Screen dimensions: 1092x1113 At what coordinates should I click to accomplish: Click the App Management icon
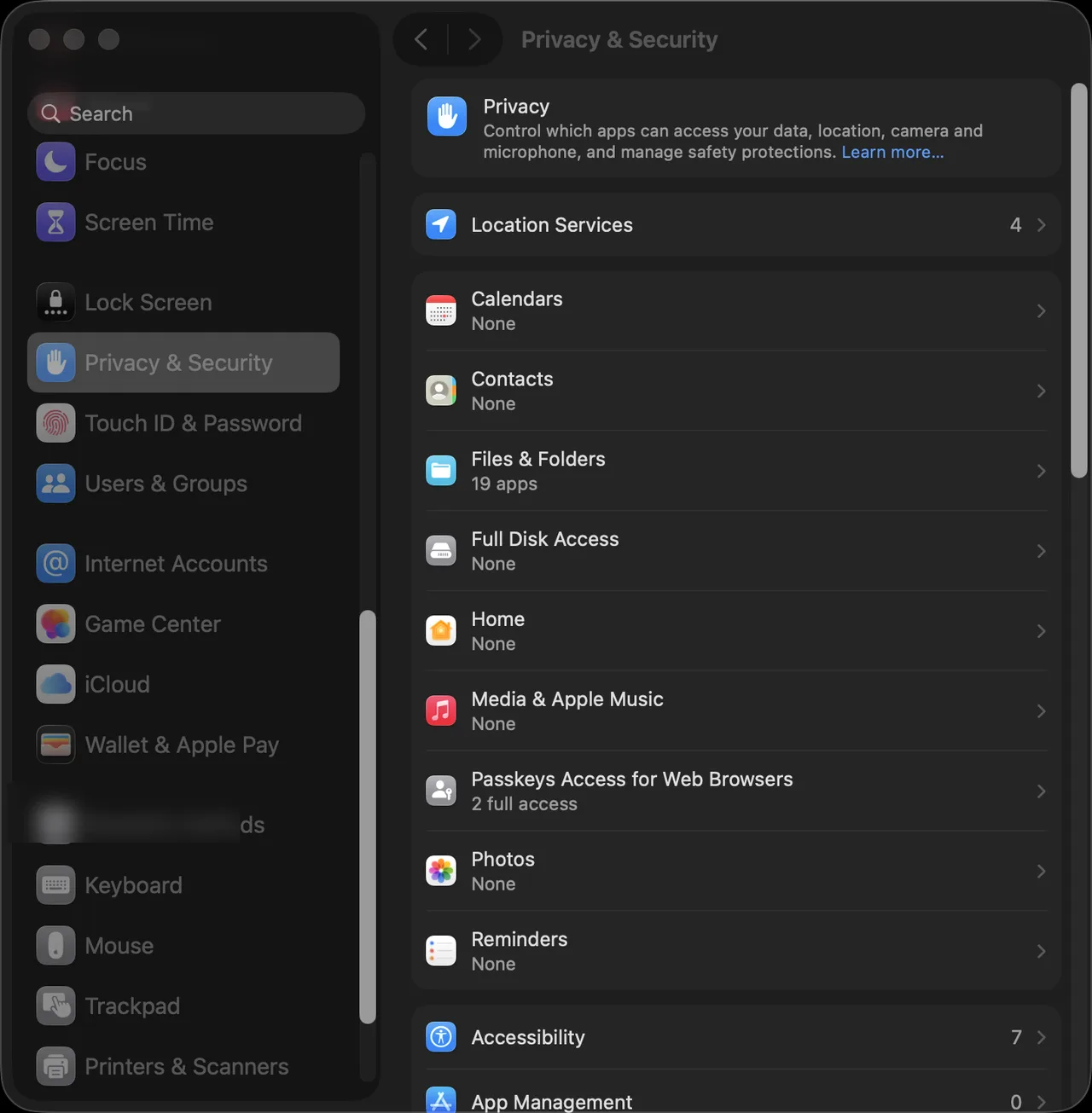[441, 1100]
